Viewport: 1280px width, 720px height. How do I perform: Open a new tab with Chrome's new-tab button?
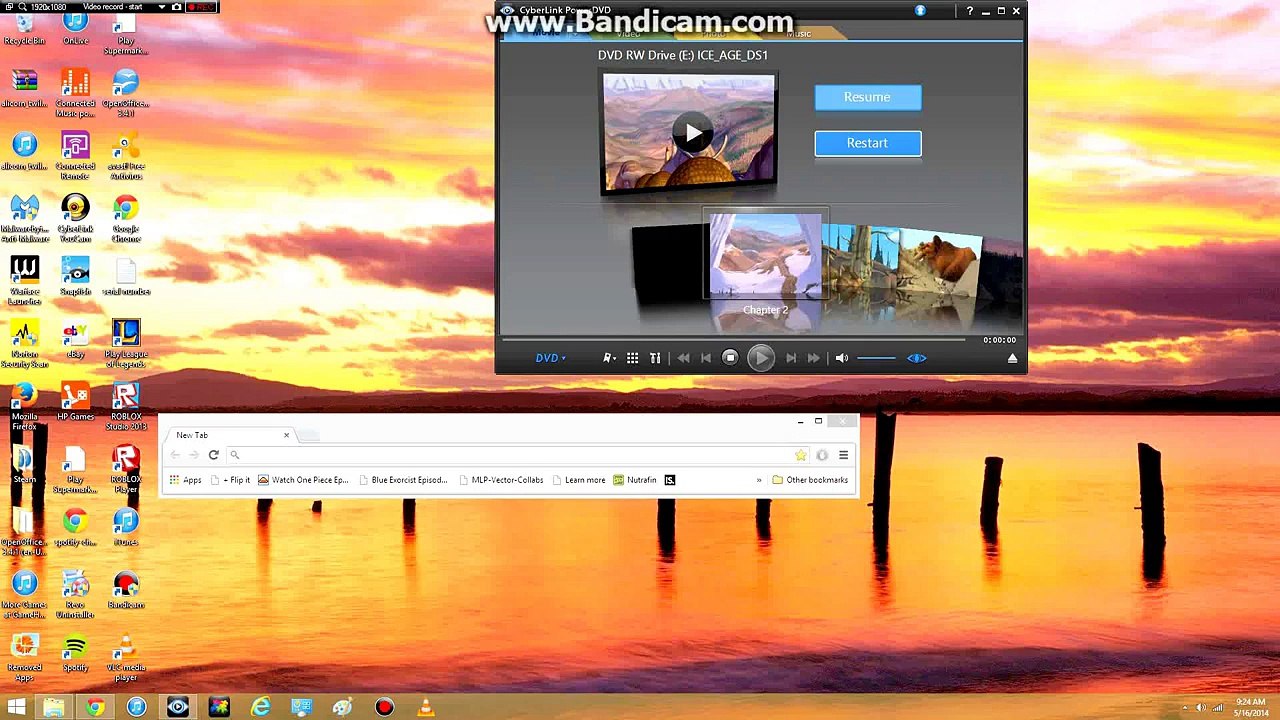click(x=309, y=435)
